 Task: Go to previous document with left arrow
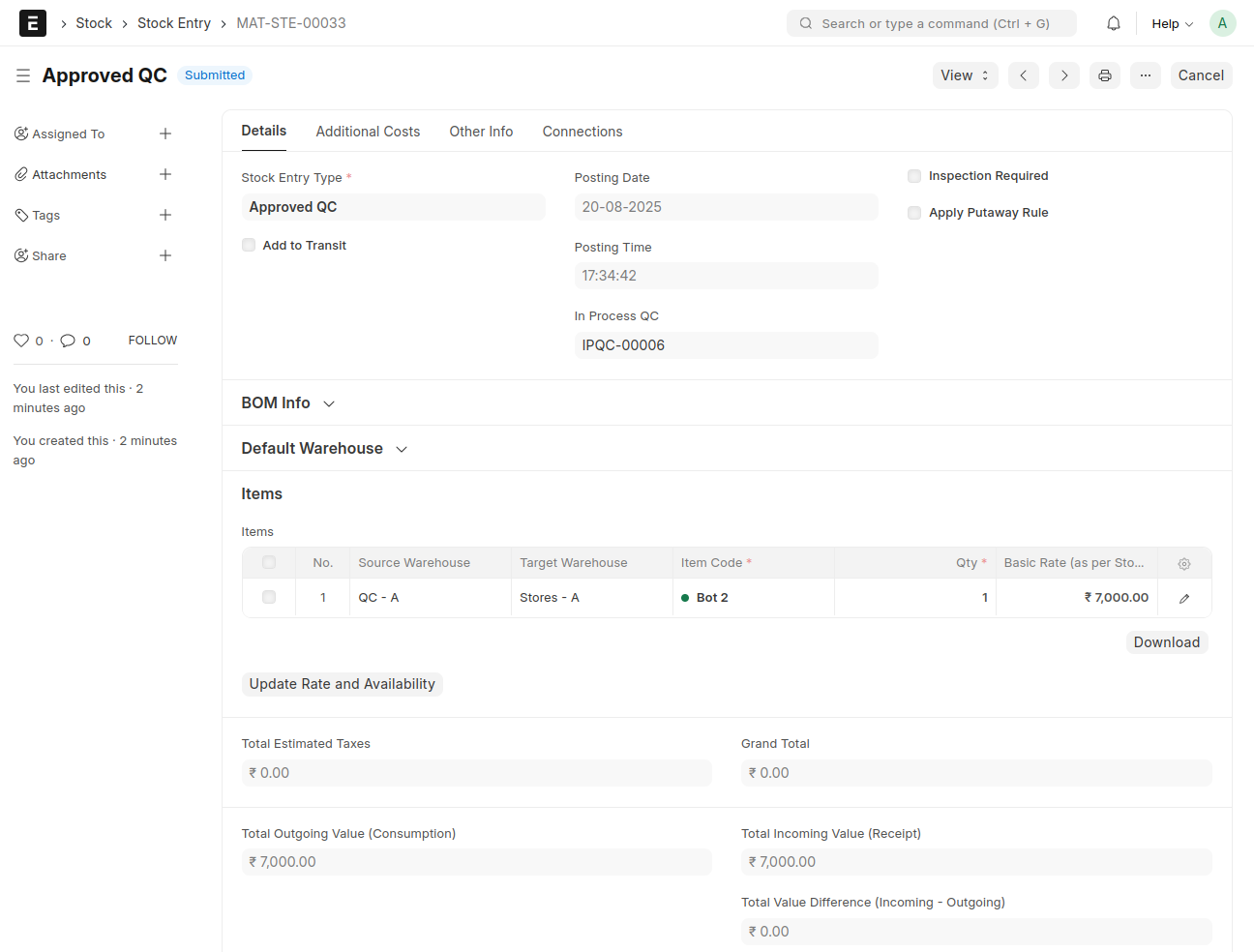point(1023,75)
